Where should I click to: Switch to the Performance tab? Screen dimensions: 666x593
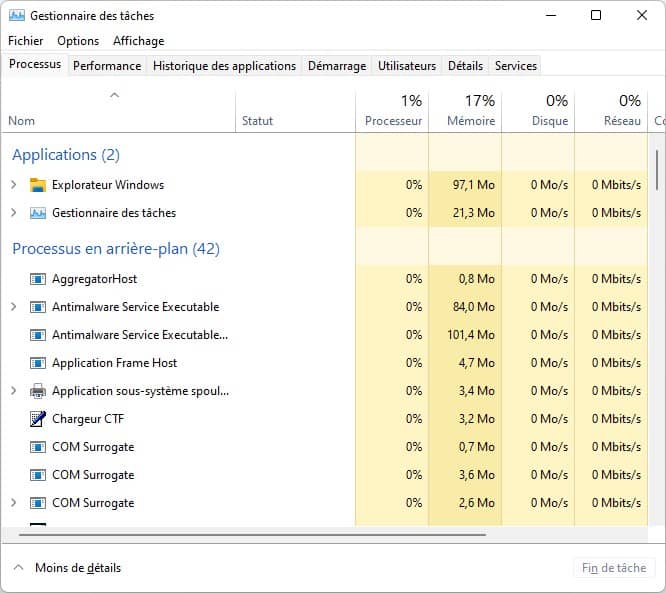click(107, 66)
